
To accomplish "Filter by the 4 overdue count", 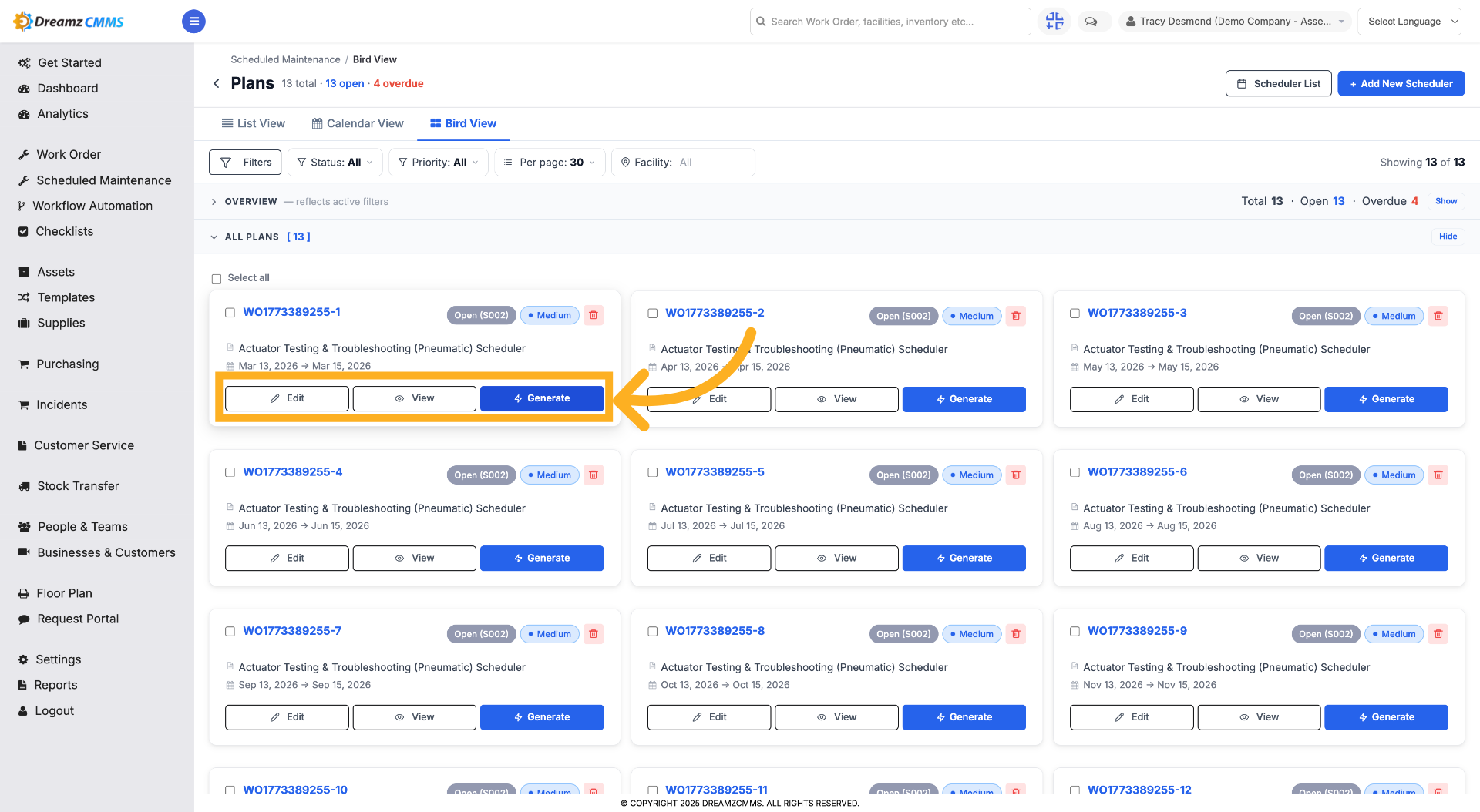I will tap(398, 83).
